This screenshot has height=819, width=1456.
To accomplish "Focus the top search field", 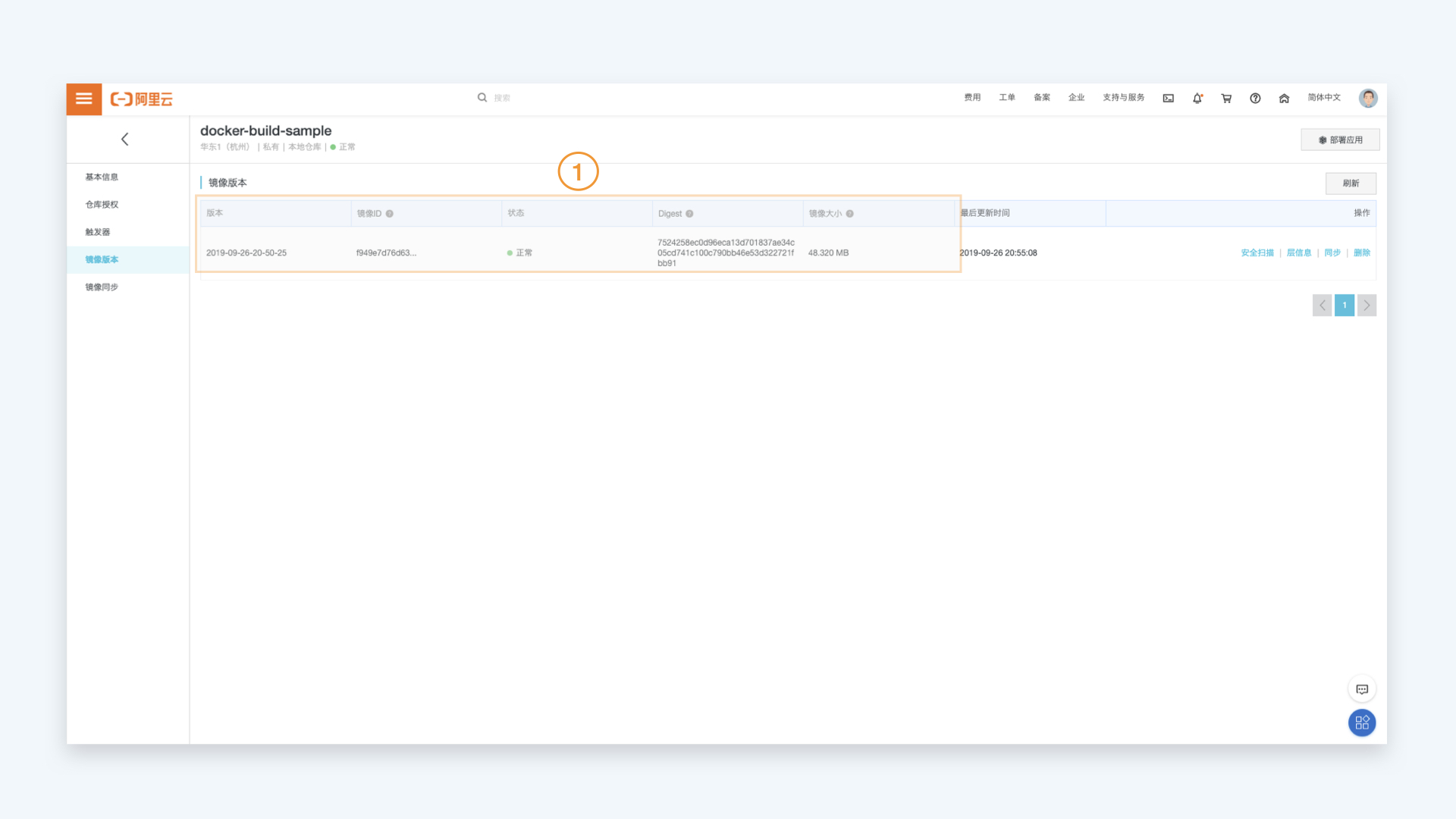I will pos(502,98).
